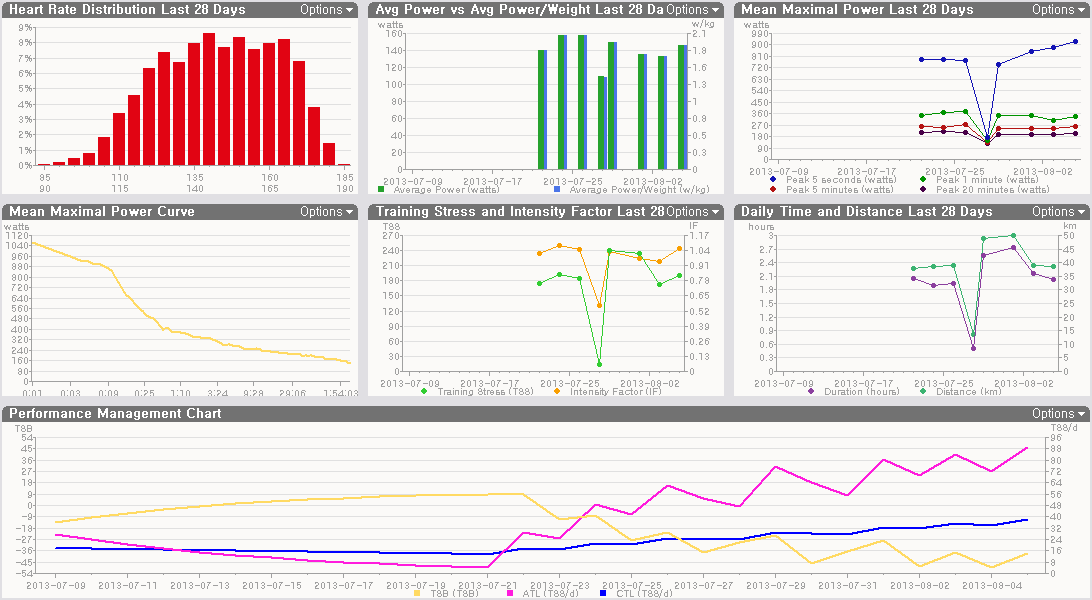
Task: Click the 'Distance (km)' legend label
Action: (x=969, y=391)
